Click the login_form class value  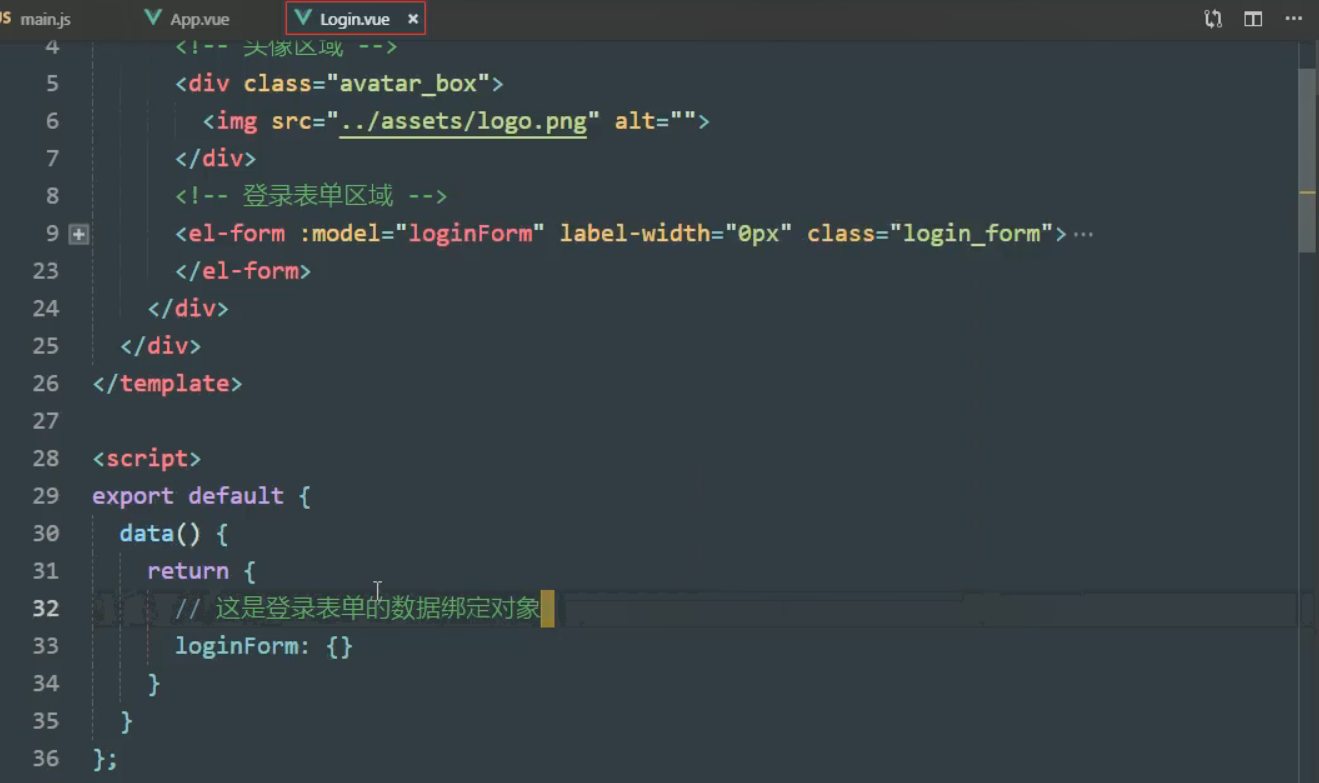point(971,234)
